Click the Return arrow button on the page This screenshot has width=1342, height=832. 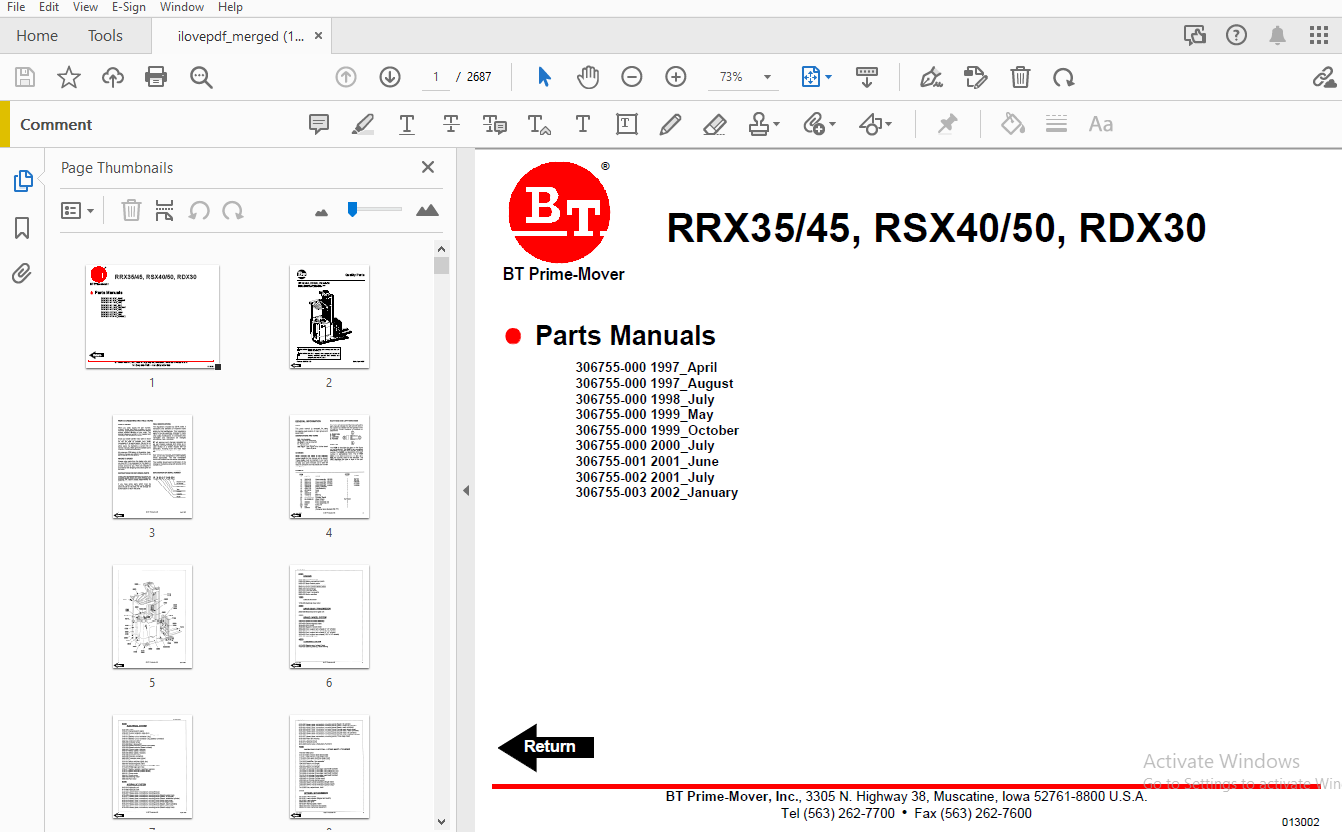click(546, 747)
